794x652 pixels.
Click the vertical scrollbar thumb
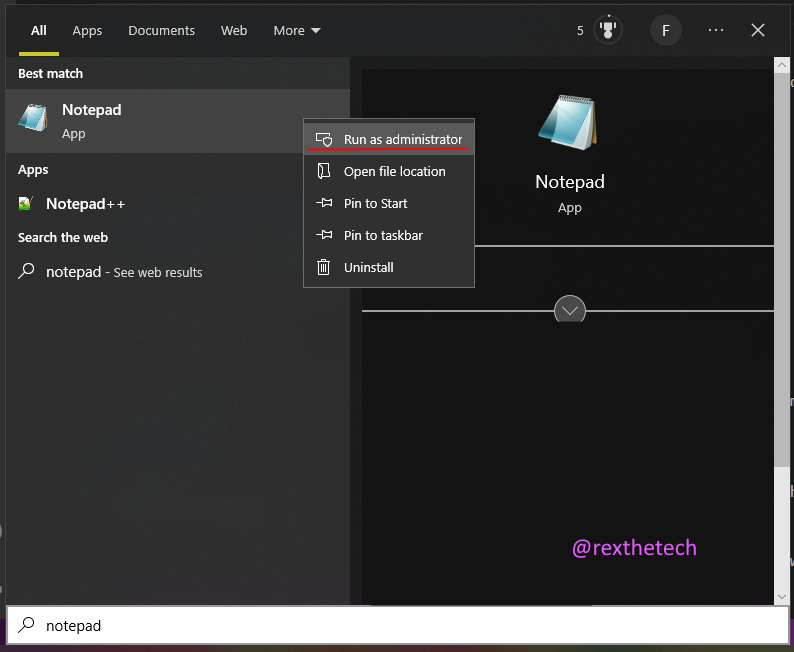point(781,270)
